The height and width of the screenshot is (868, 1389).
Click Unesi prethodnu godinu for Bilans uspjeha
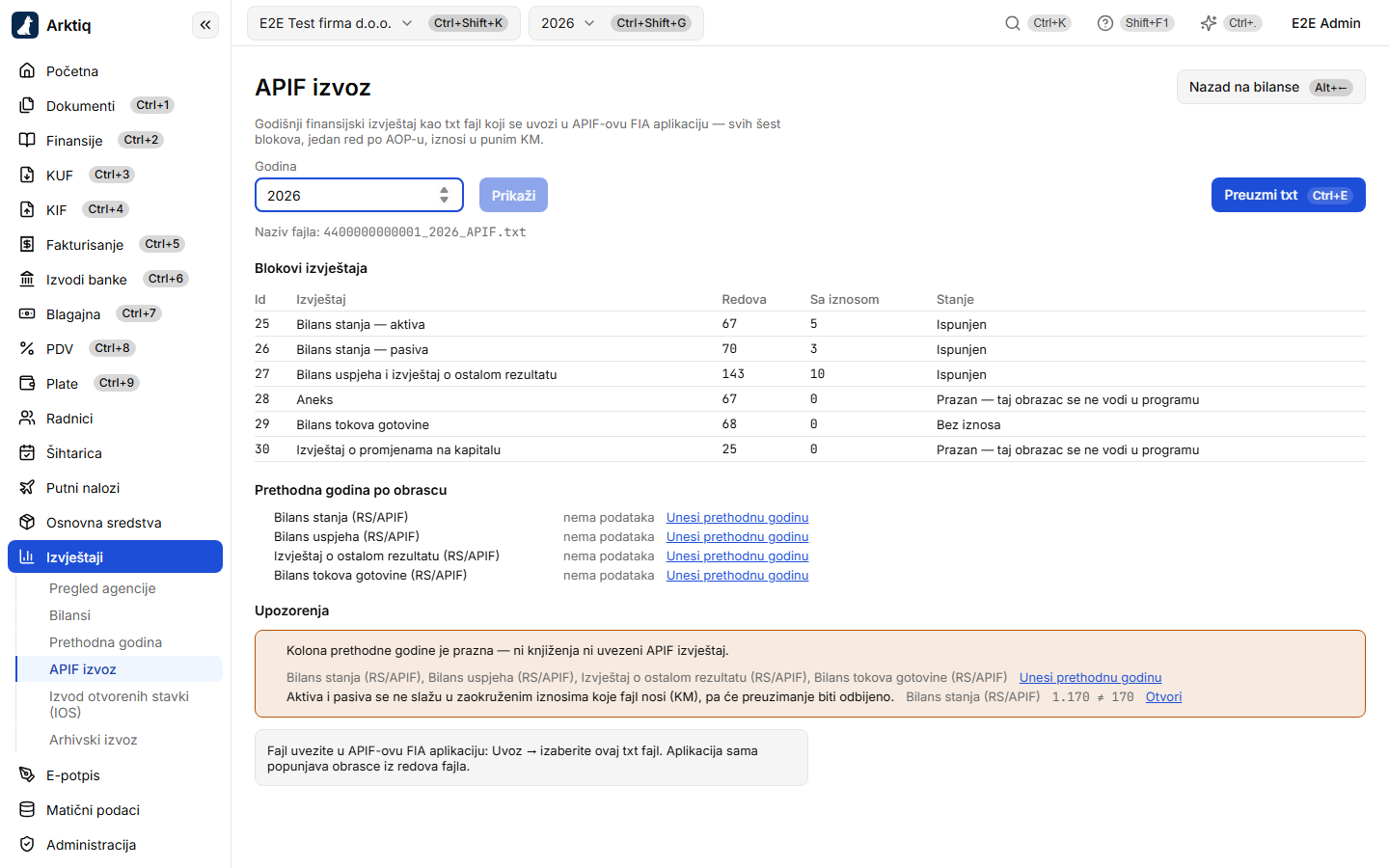tap(737, 537)
